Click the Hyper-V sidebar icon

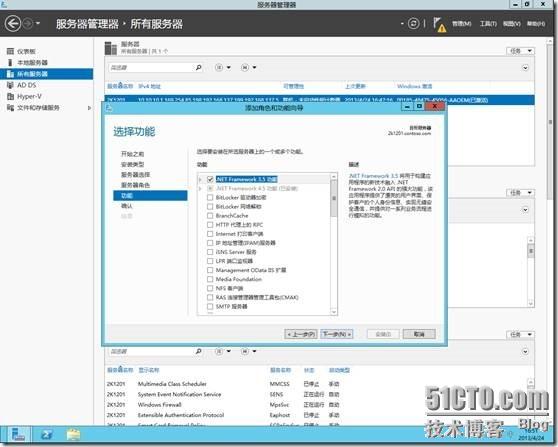click(10, 96)
